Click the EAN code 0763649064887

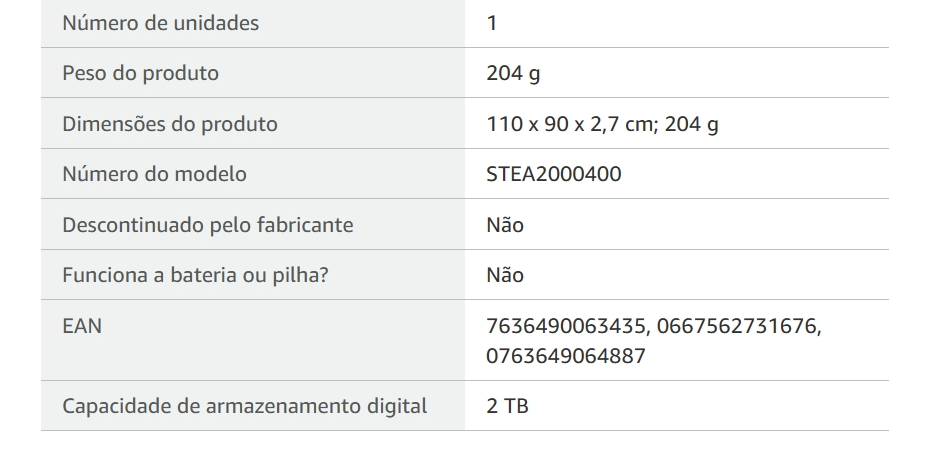pos(566,355)
